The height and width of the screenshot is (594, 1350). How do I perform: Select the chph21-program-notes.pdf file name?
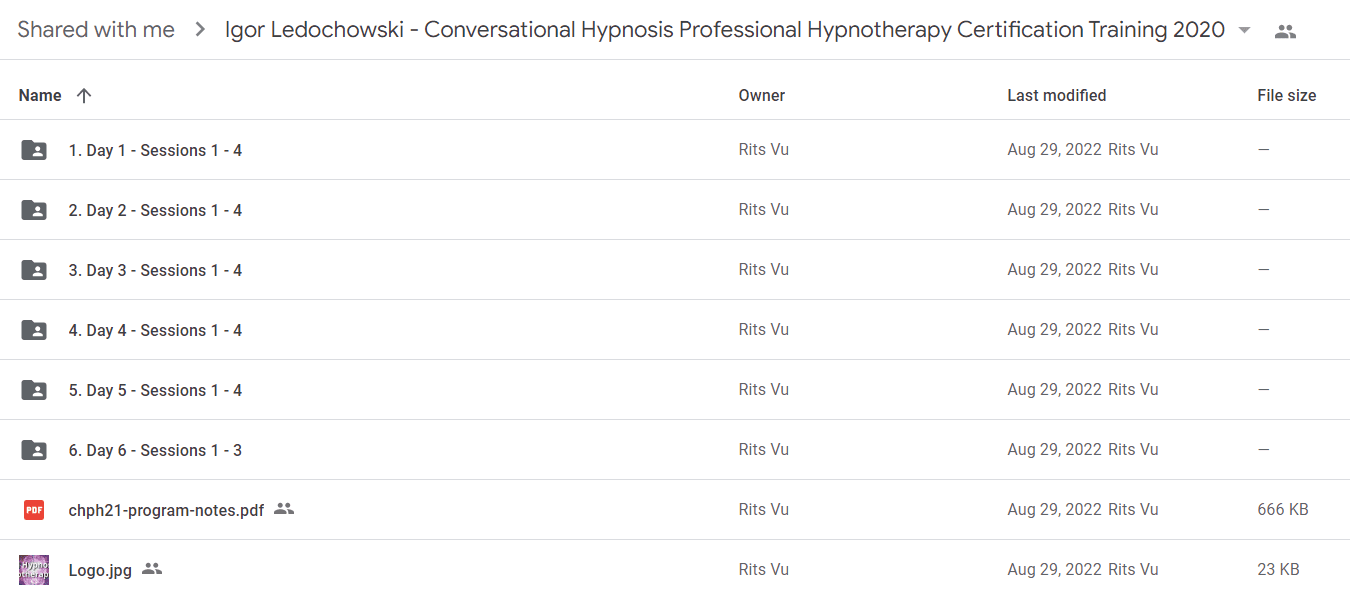point(166,510)
